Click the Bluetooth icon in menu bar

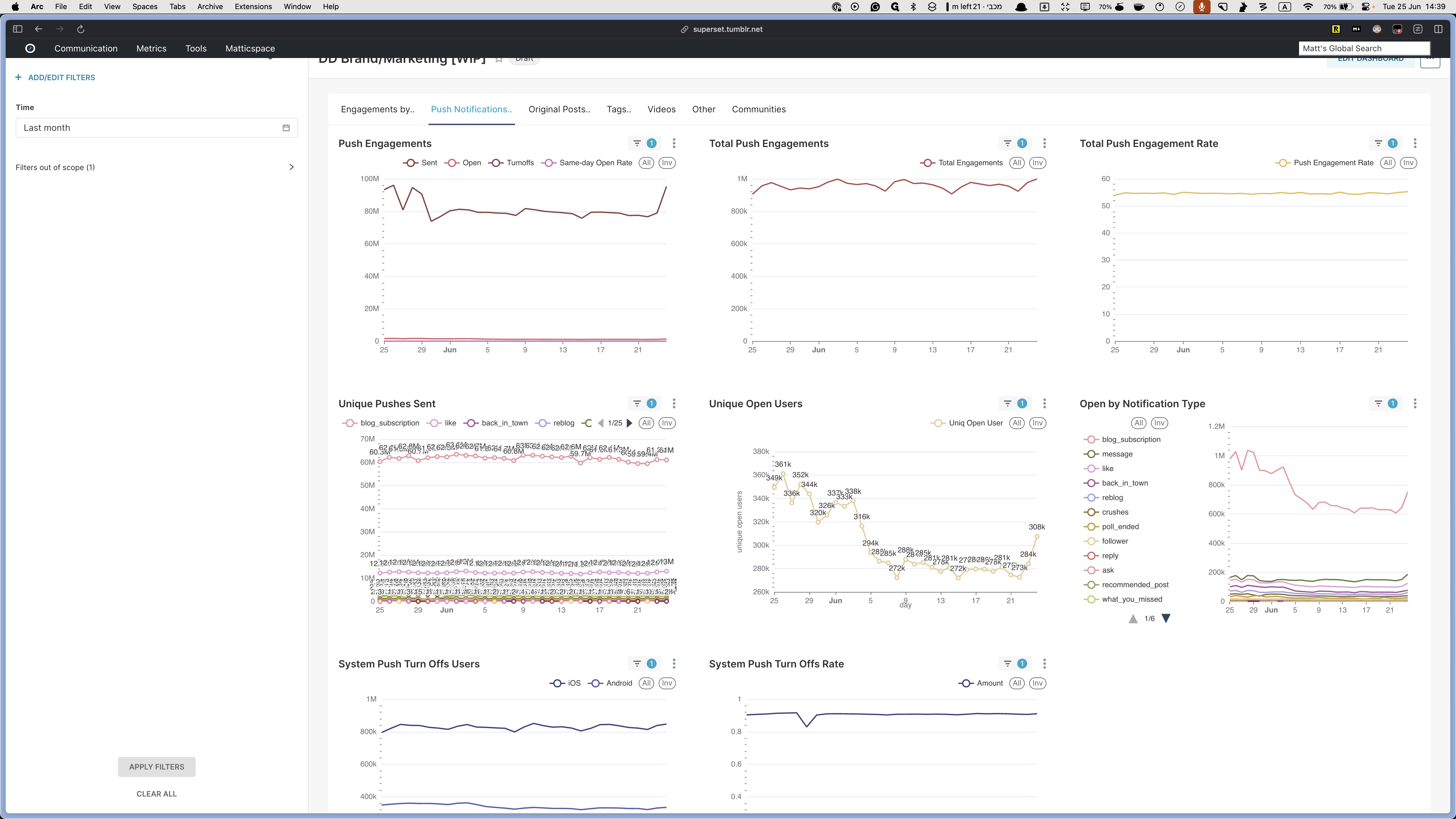pyautogui.click(x=913, y=7)
